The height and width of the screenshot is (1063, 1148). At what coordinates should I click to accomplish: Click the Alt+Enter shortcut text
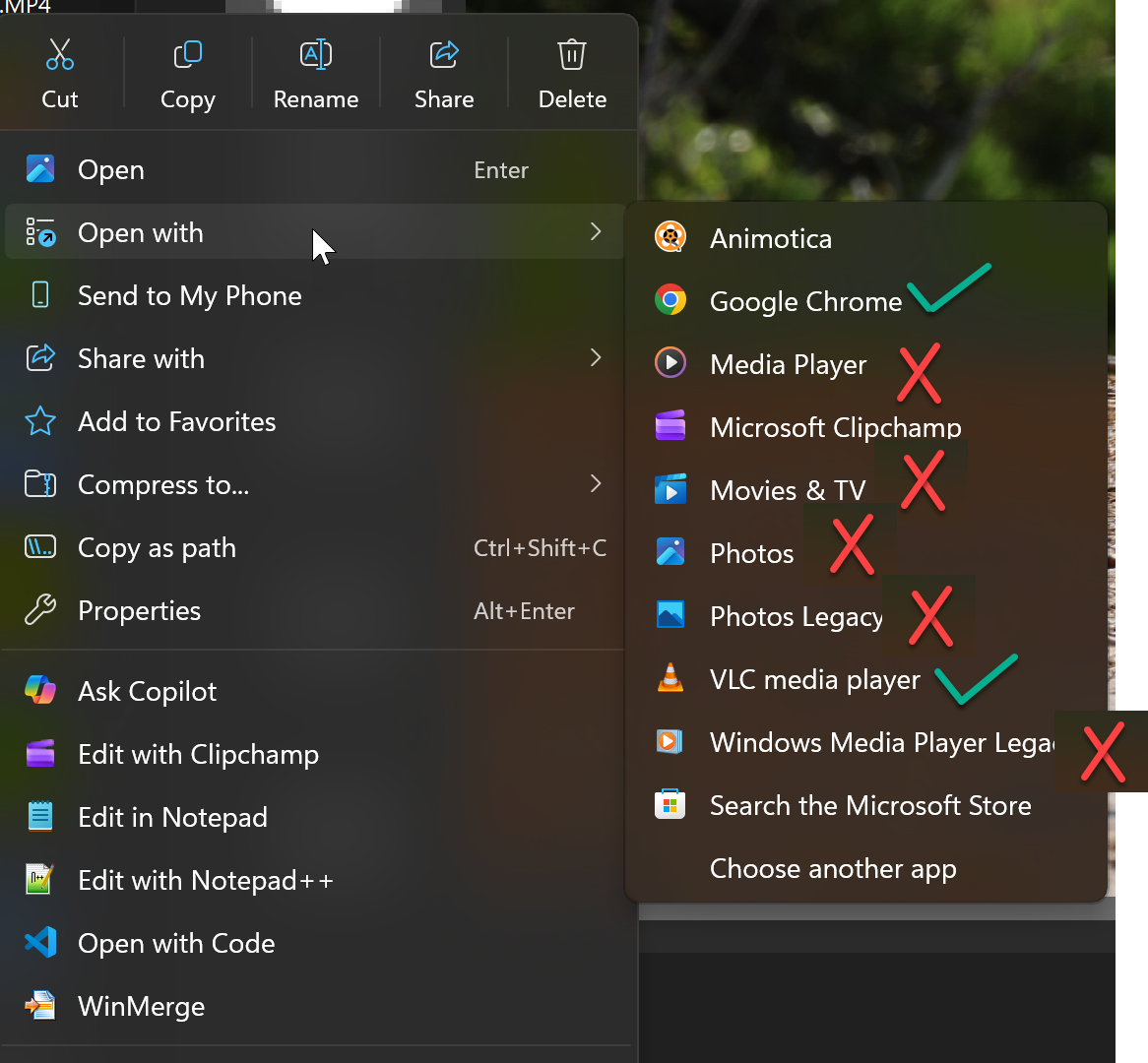click(x=524, y=610)
